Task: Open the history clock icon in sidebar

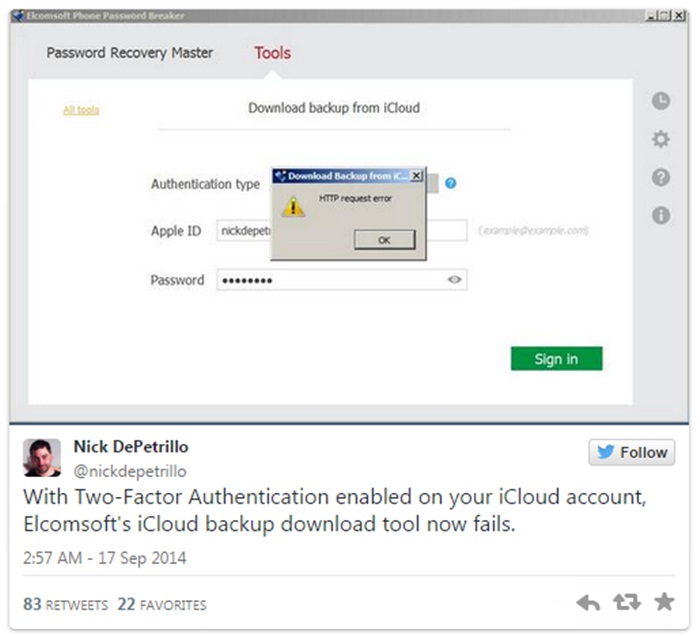Action: click(661, 101)
